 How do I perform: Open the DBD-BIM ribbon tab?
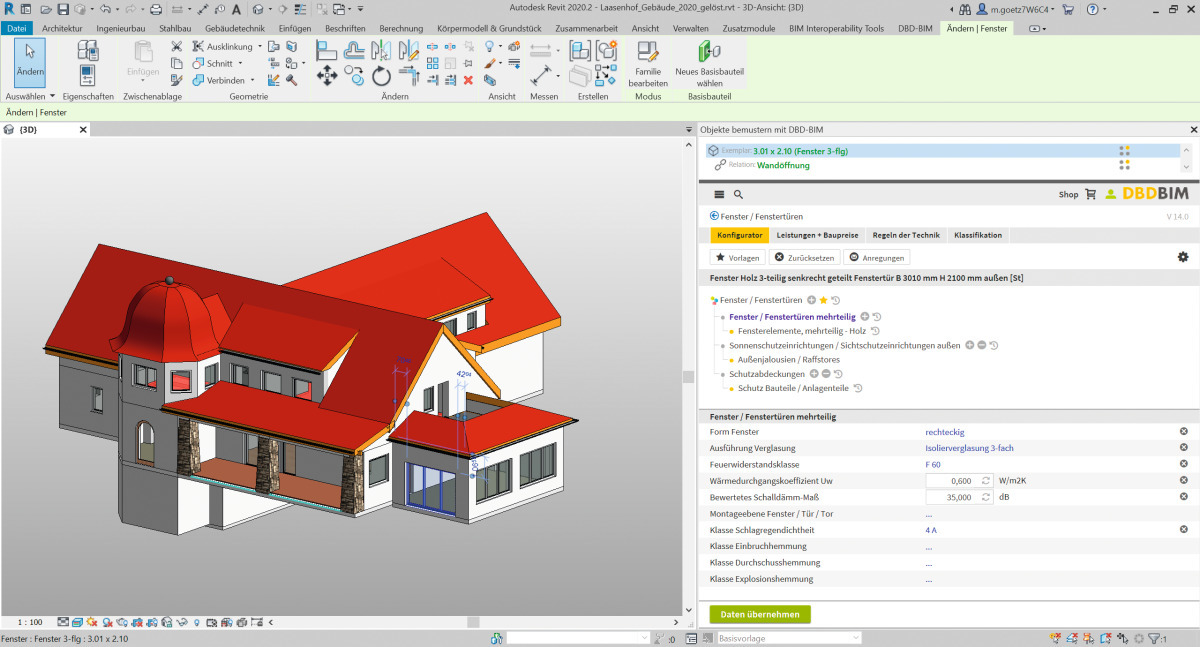click(917, 28)
